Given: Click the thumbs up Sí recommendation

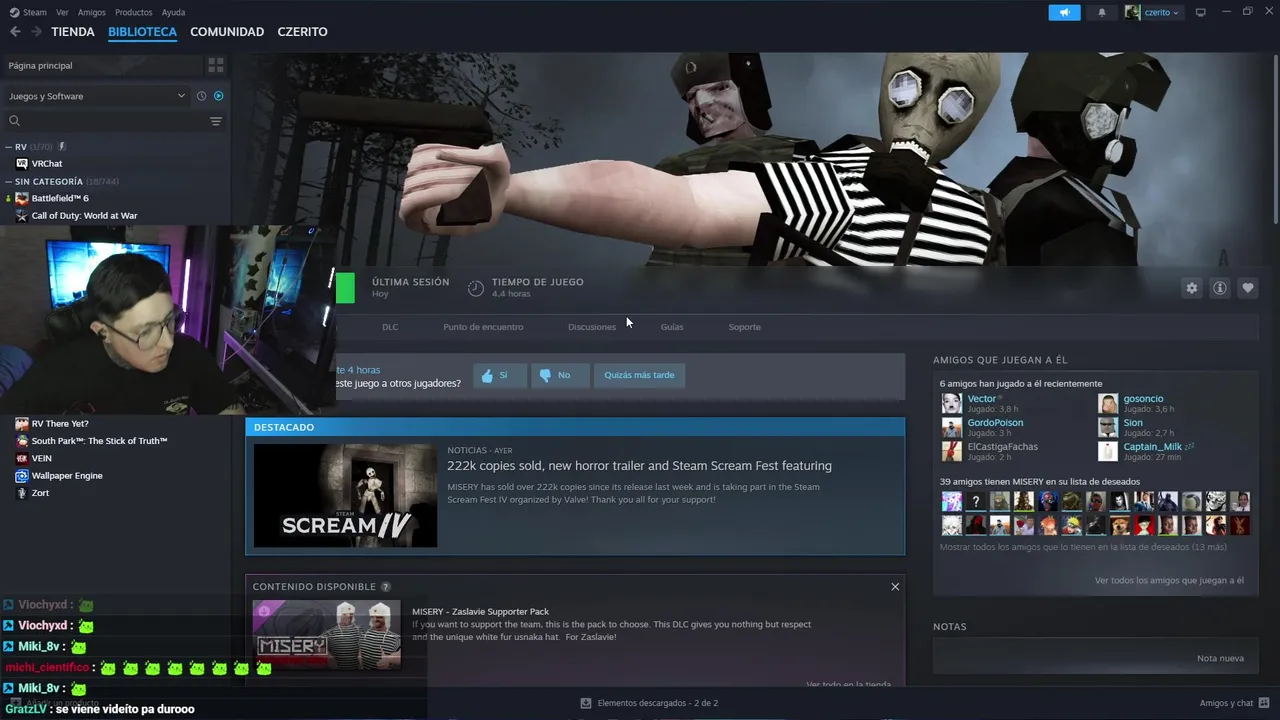Looking at the screenshot, I should (x=500, y=375).
